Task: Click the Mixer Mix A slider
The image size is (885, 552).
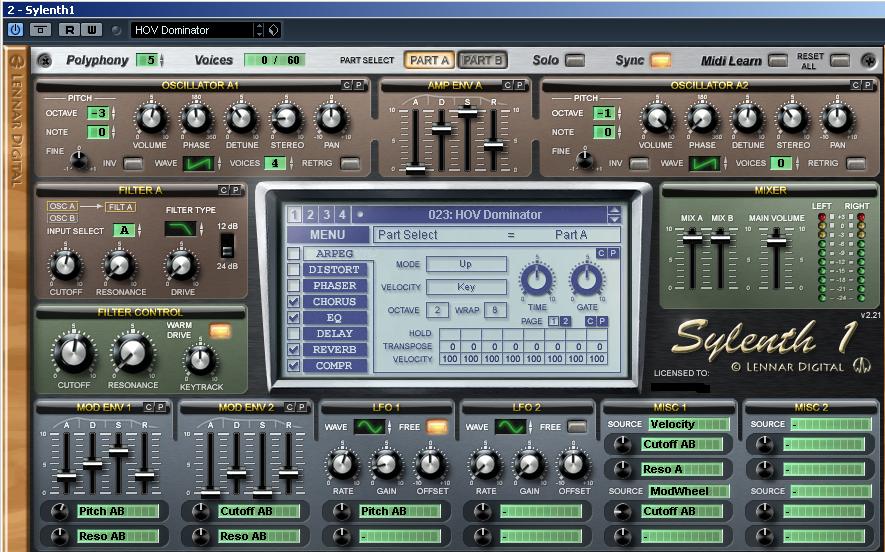Action: click(693, 238)
